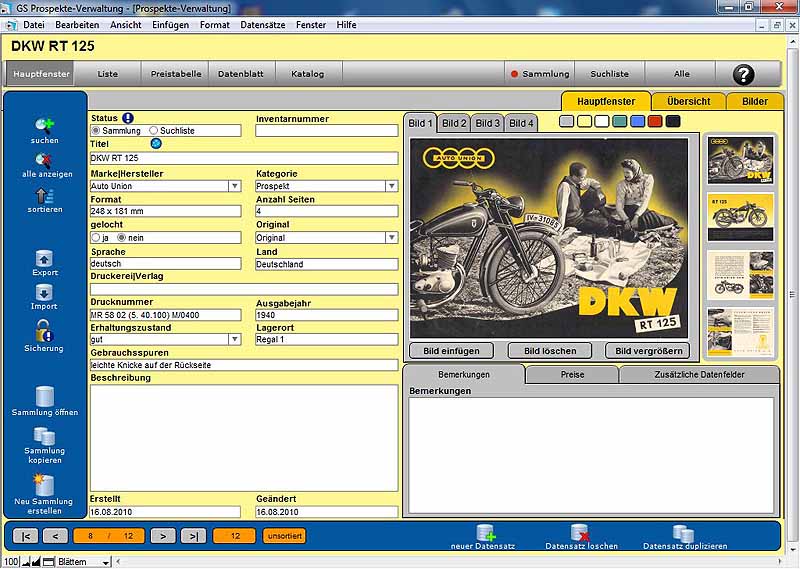Click the alle anzeigen icon
Image resolution: width=800 pixels, height=569 pixels.
pyautogui.click(x=43, y=160)
